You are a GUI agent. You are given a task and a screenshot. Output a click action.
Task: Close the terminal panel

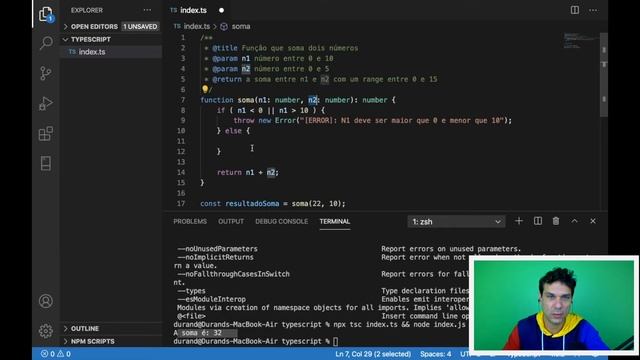point(593,221)
